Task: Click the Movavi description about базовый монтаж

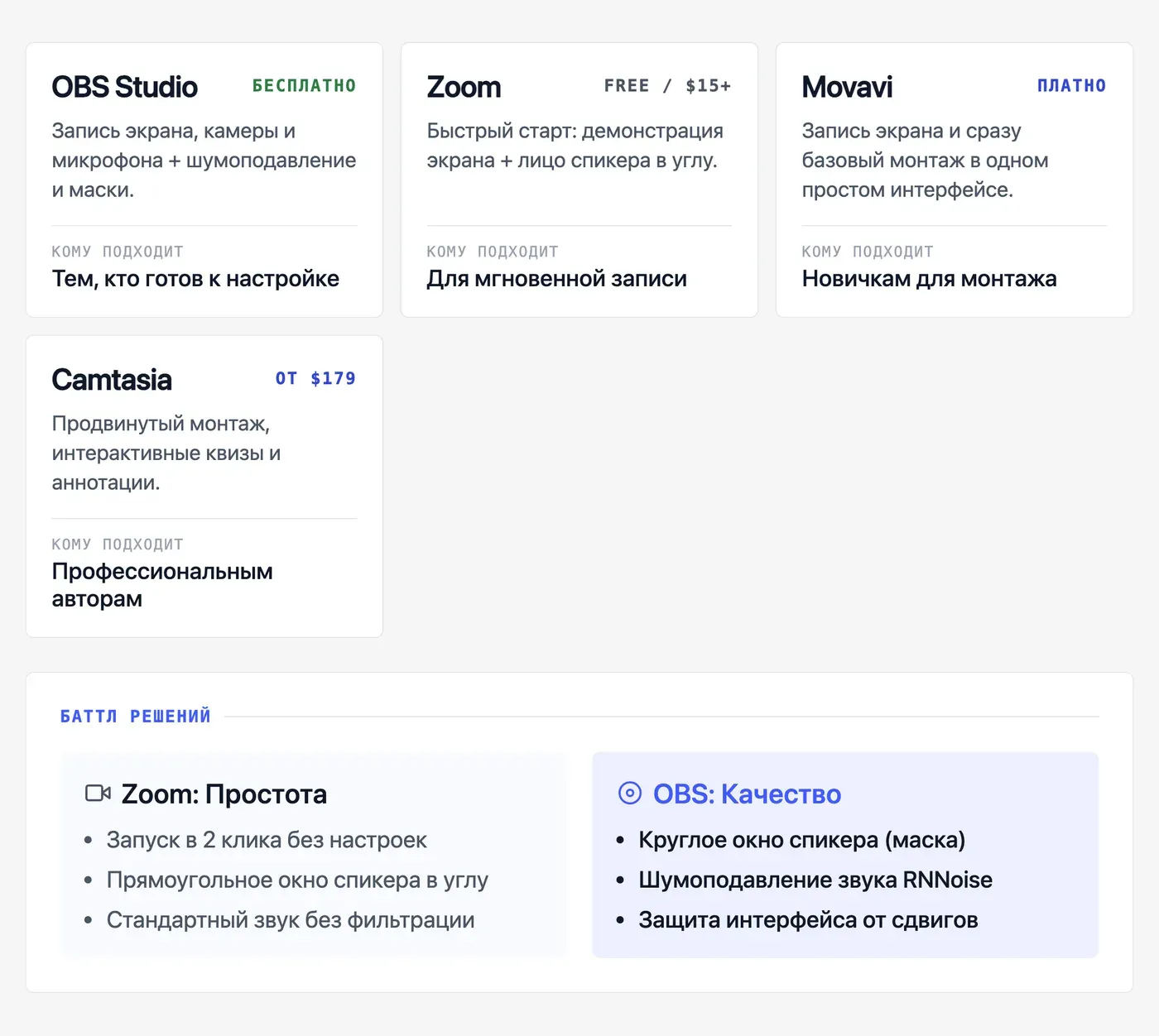Action: coord(926,161)
